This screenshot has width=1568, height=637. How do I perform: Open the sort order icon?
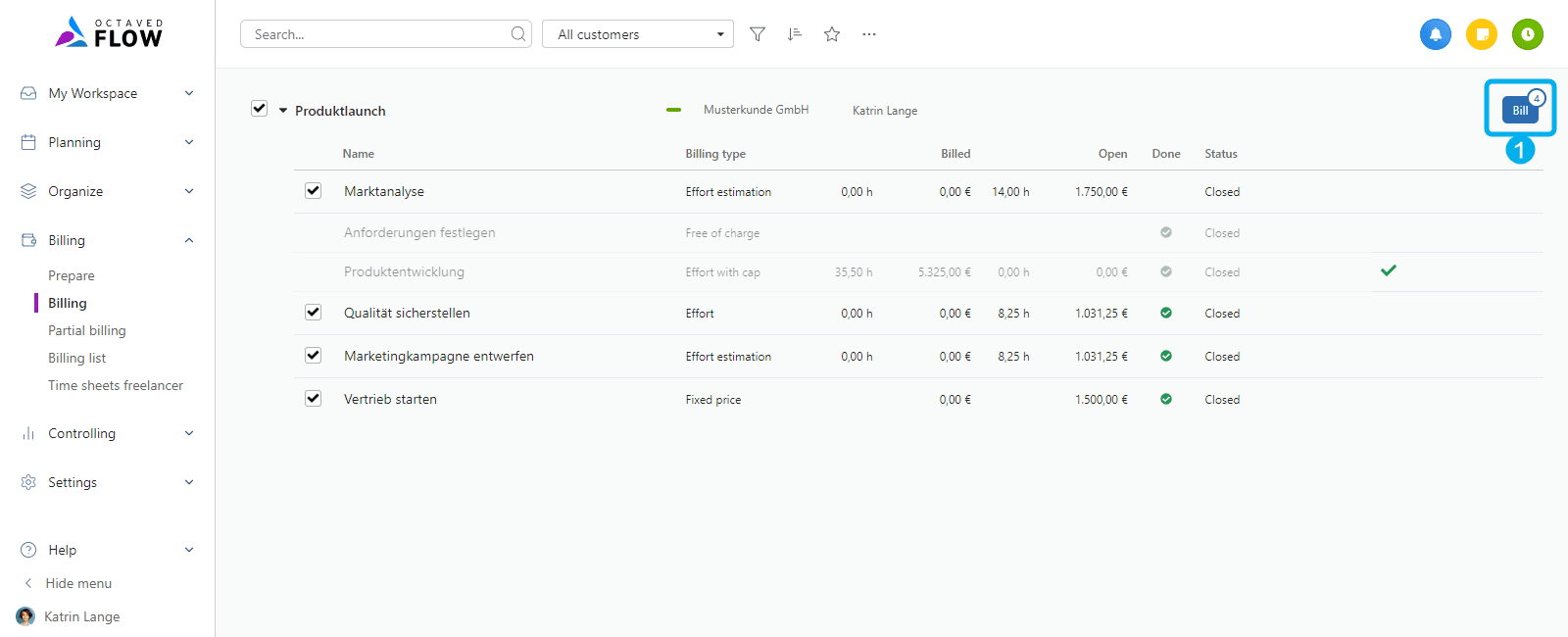tap(795, 34)
